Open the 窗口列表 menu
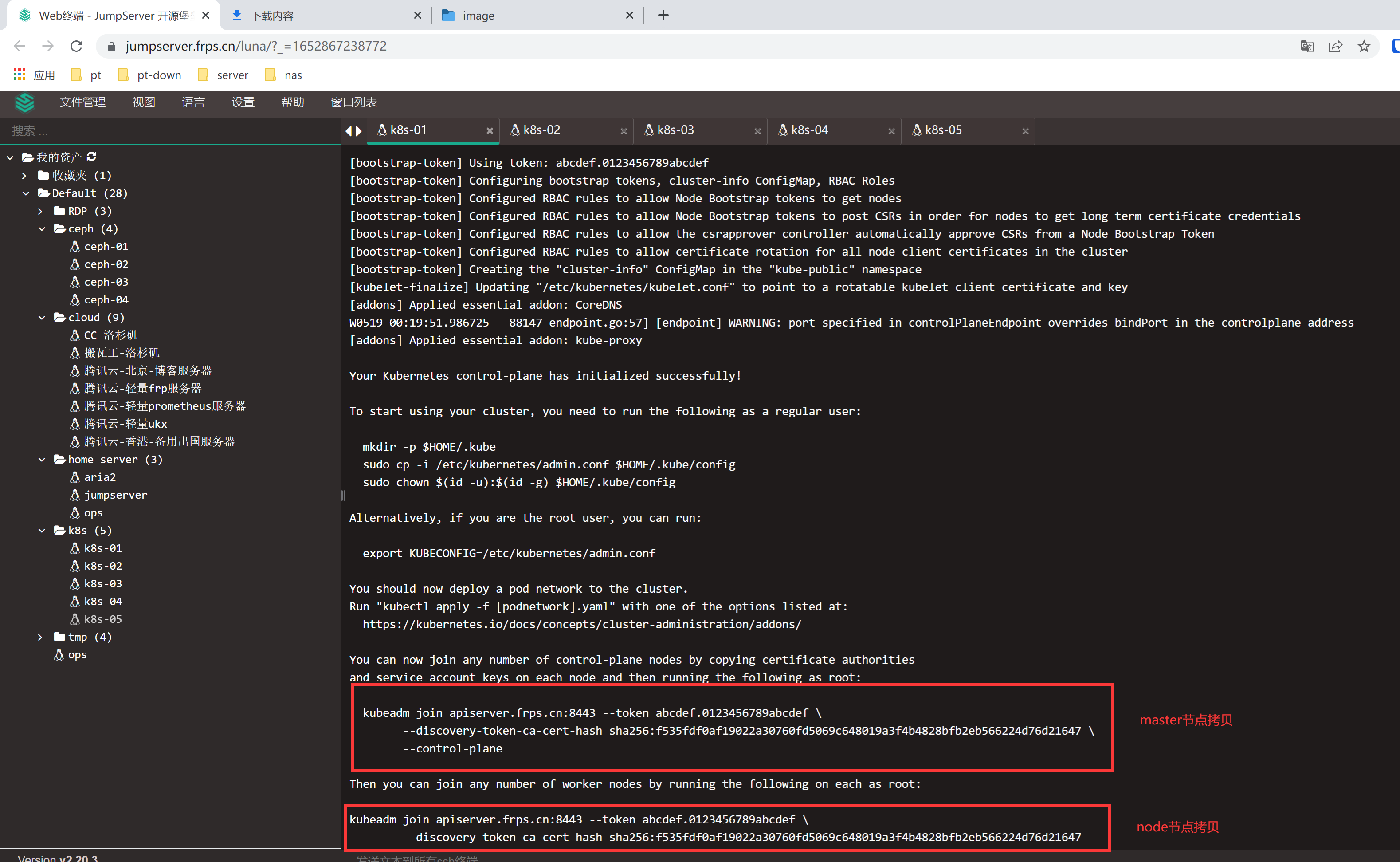1400x862 pixels. 354,102
